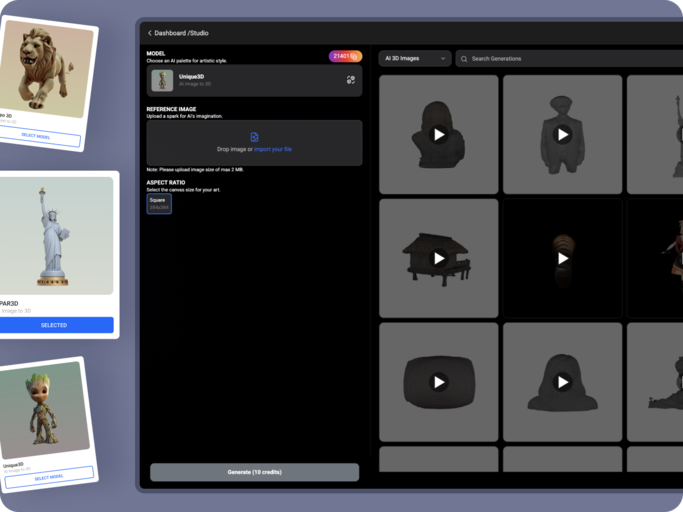Play the bust head 3D generation
Screen dimensions: 683x512
[x=438, y=134]
